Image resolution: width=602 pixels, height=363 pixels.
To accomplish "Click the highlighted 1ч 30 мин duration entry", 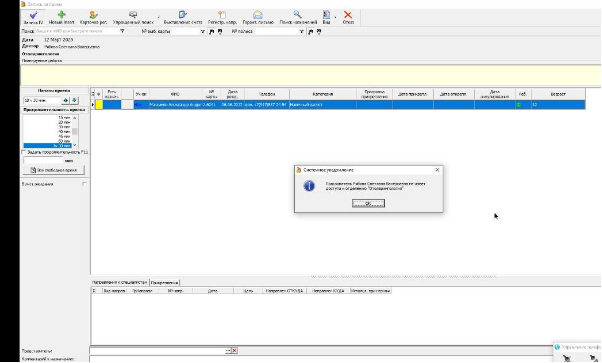I will click(48, 146).
